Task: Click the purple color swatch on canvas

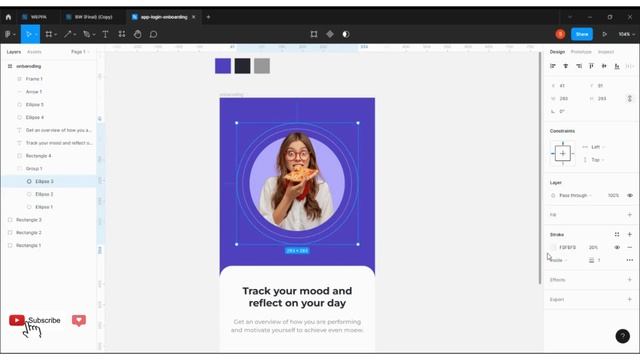Action: pyautogui.click(x=223, y=66)
